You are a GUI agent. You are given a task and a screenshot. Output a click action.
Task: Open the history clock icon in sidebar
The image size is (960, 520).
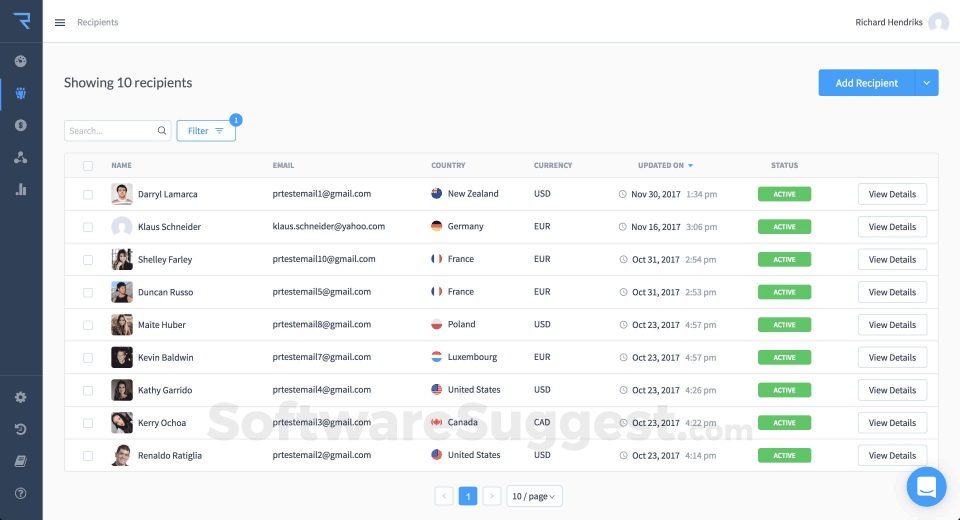coord(21,429)
